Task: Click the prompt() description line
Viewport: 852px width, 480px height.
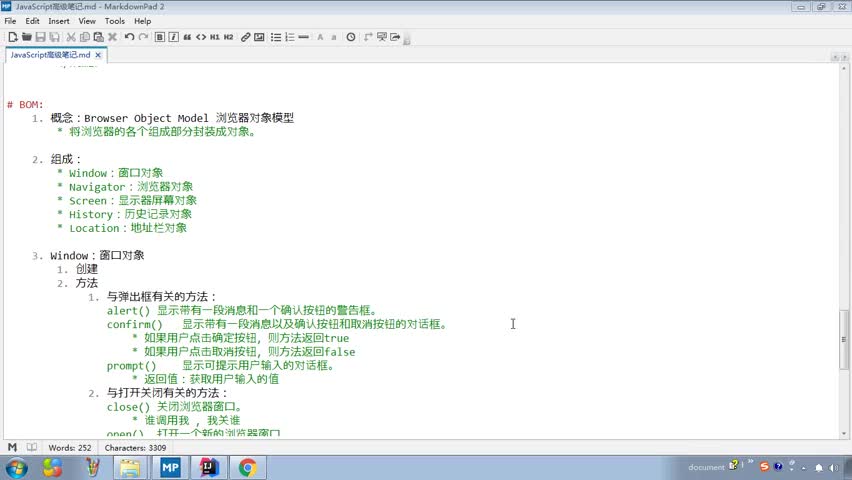Action: 221,365
